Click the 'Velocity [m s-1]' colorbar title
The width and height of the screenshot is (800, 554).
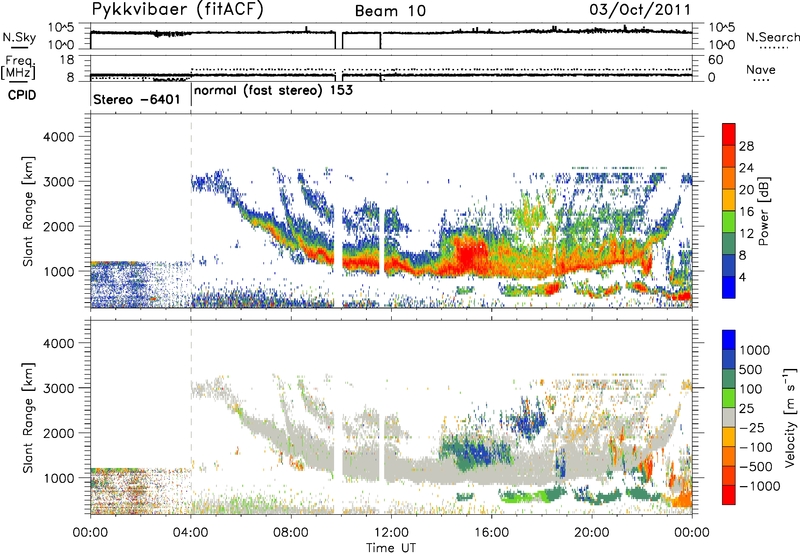point(790,417)
